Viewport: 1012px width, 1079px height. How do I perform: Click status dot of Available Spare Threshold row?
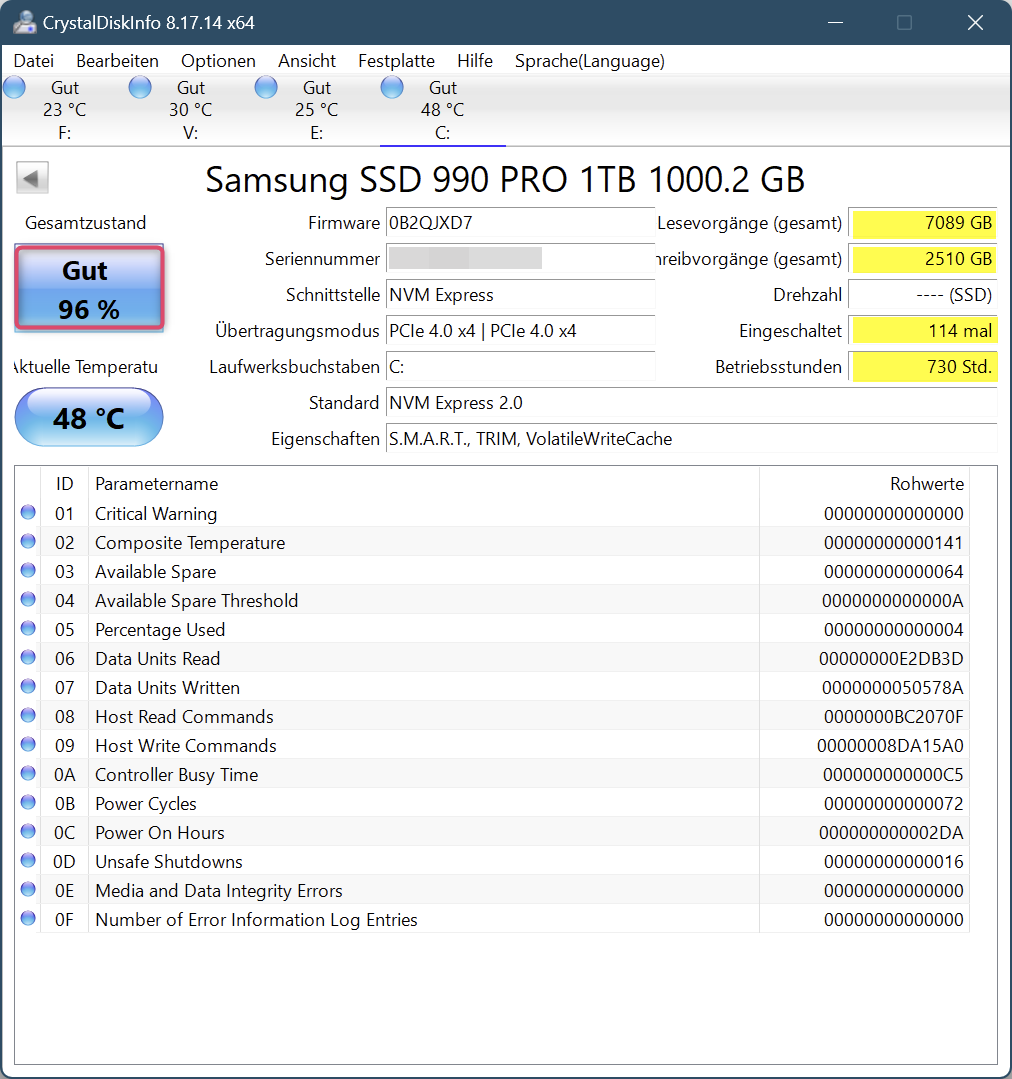coord(28,599)
